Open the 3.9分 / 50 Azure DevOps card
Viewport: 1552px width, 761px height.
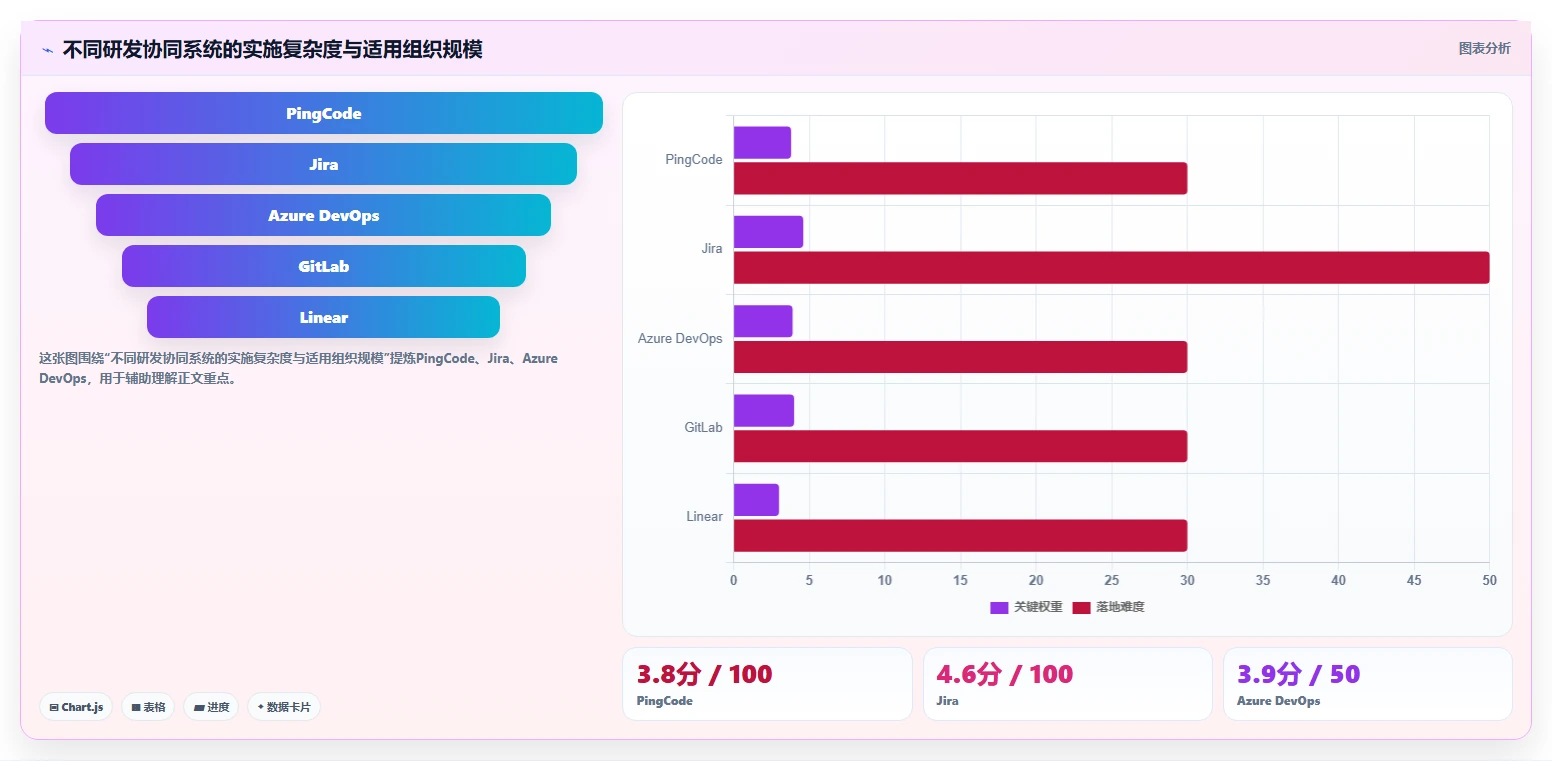pyautogui.click(x=1367, y=684)
